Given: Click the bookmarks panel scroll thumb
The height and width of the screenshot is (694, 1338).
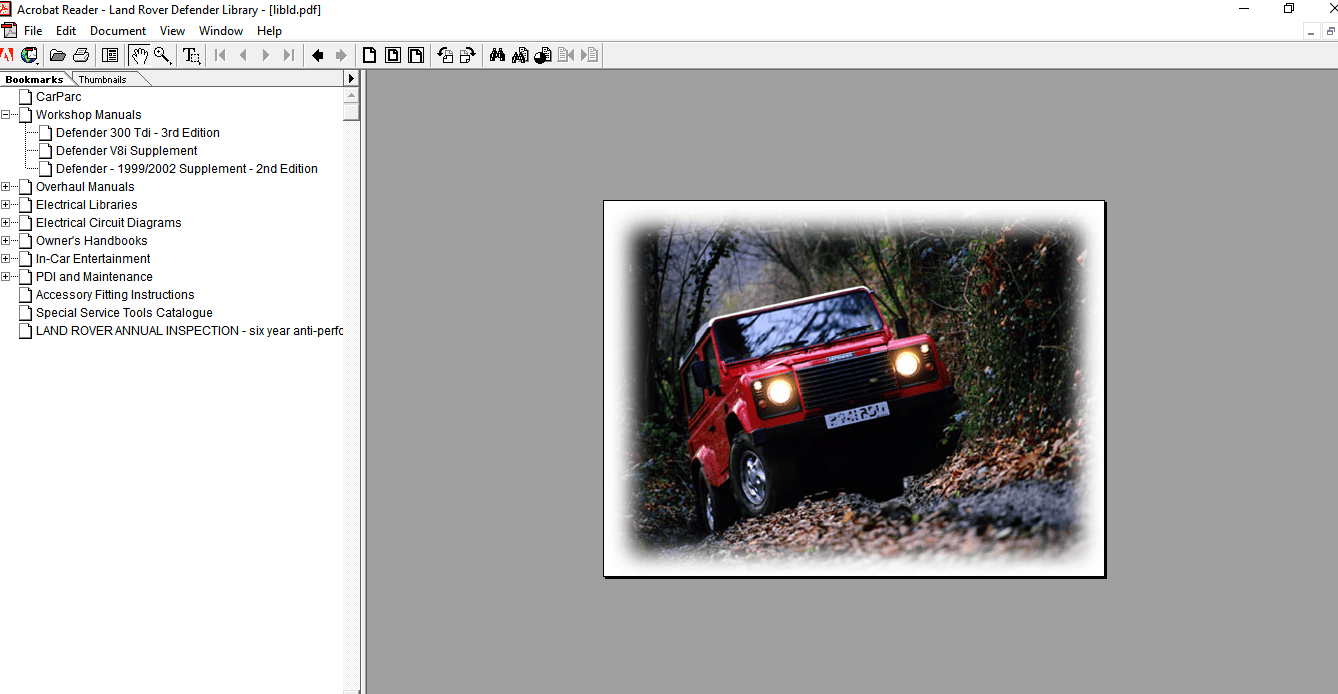Looking at the screenshot, I should [350, 112].
